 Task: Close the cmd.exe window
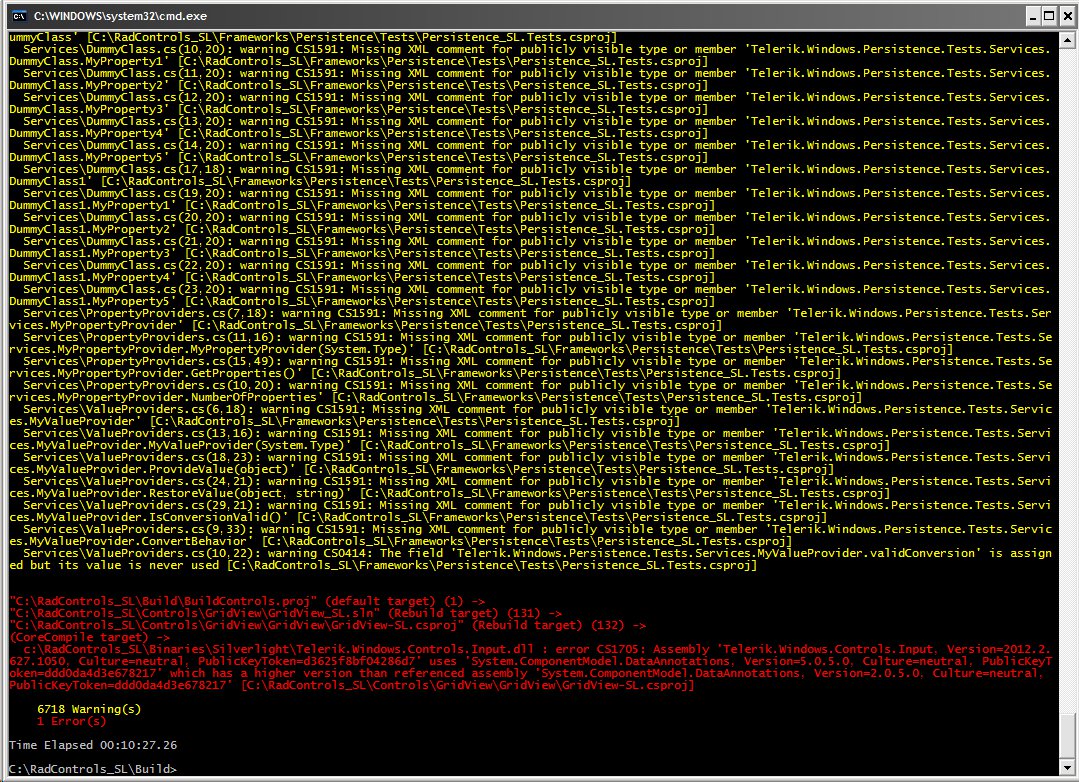coord(1066,16)
